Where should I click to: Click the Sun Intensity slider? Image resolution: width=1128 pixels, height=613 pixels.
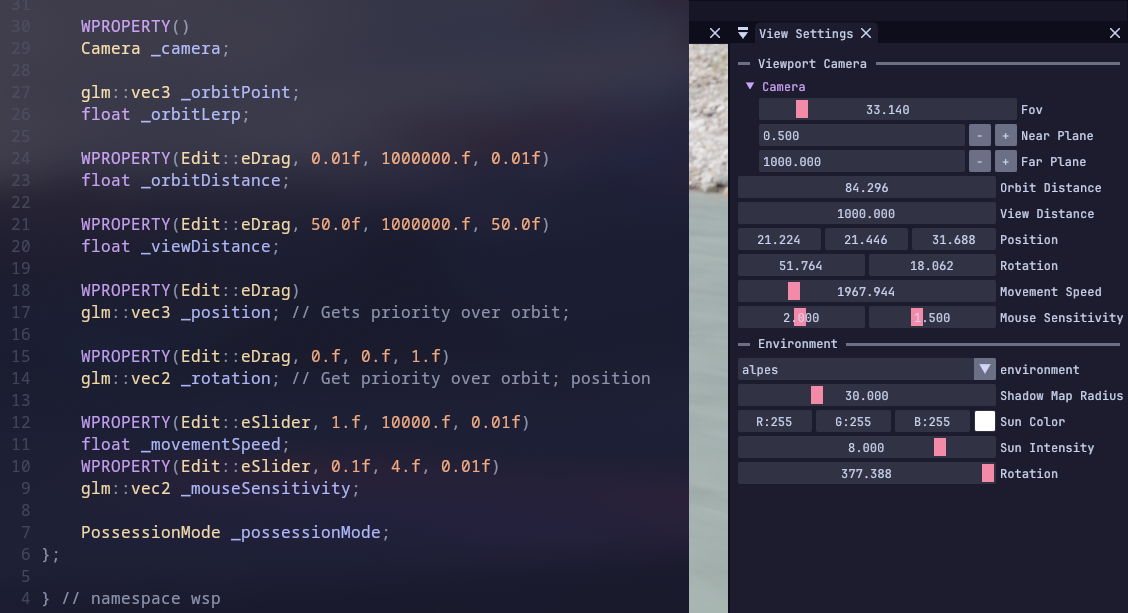(x=866, y=448)
